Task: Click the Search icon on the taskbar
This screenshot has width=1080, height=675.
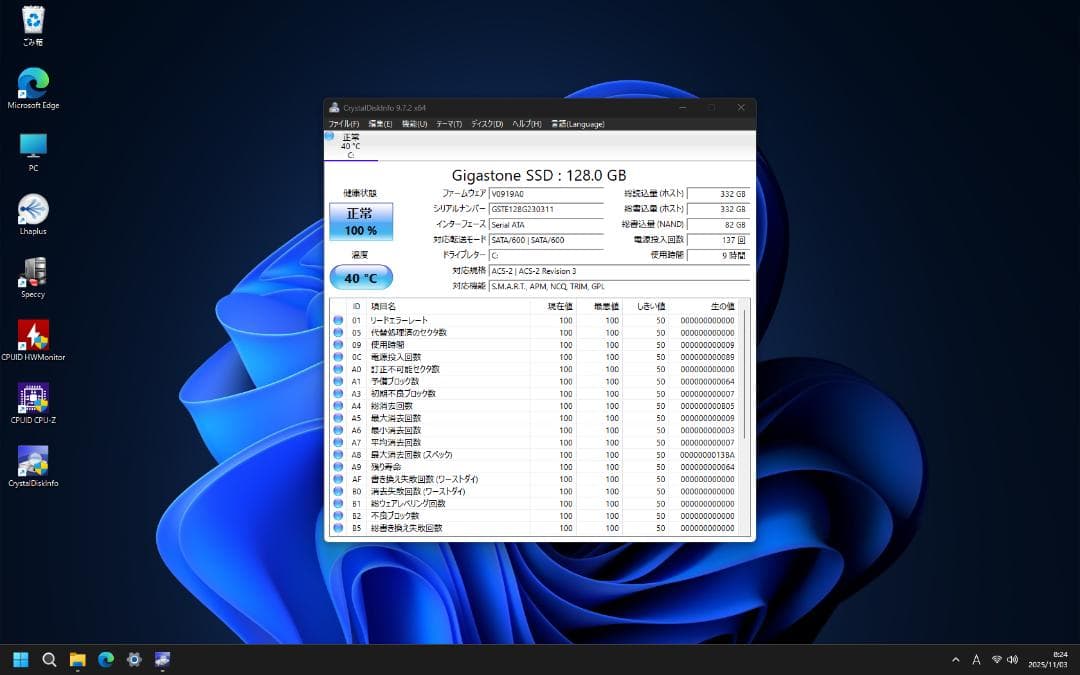Action: tap(48, 659)
